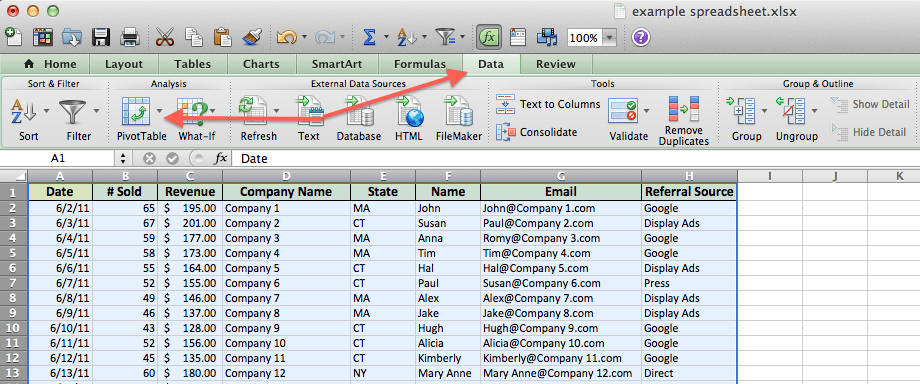Copy selection with the copy icon
This screenshot has width=920, height=384.
pos(194,38)
